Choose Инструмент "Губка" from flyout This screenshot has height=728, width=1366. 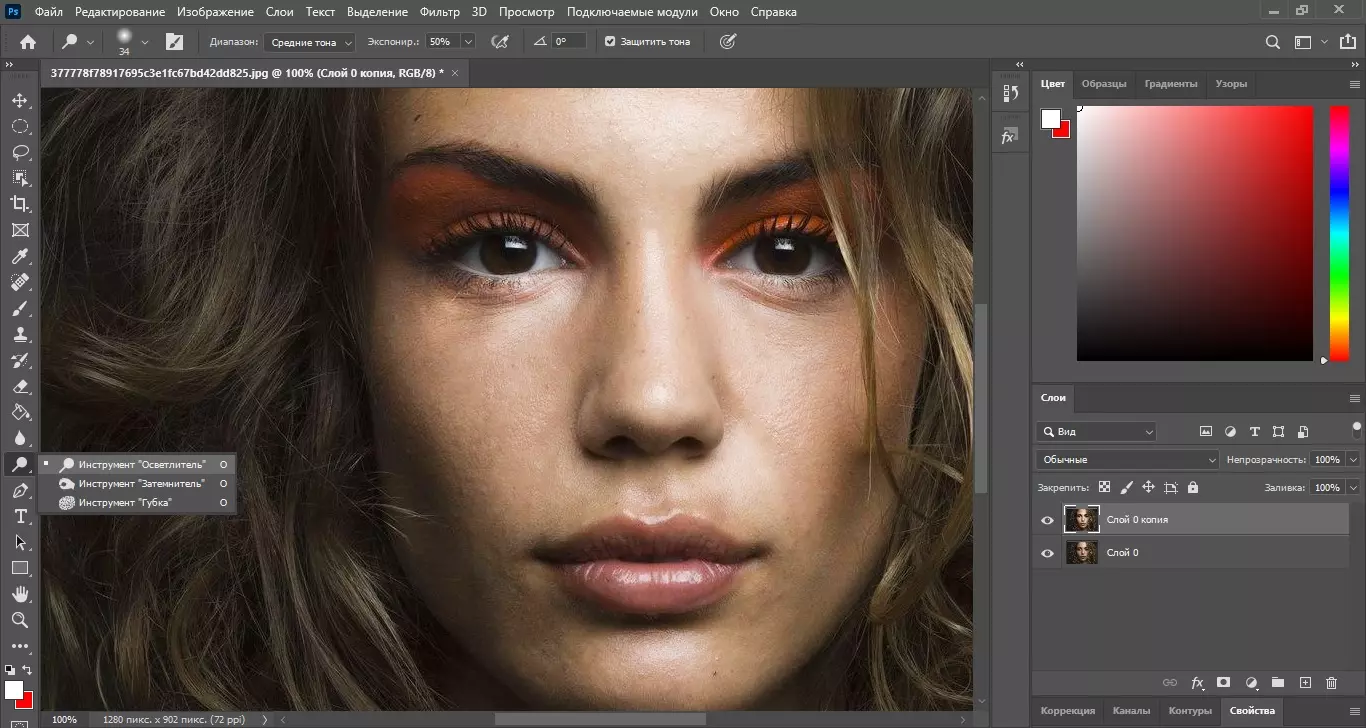pos(125,502)
